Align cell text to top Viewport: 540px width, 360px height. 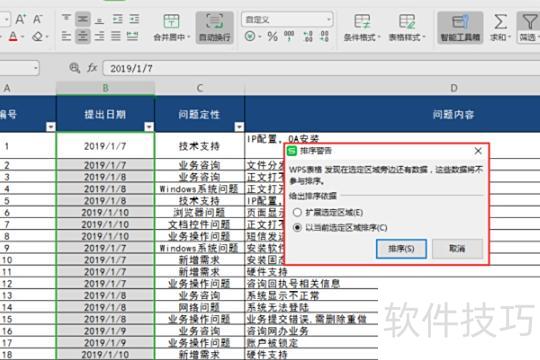click(66, 19)
